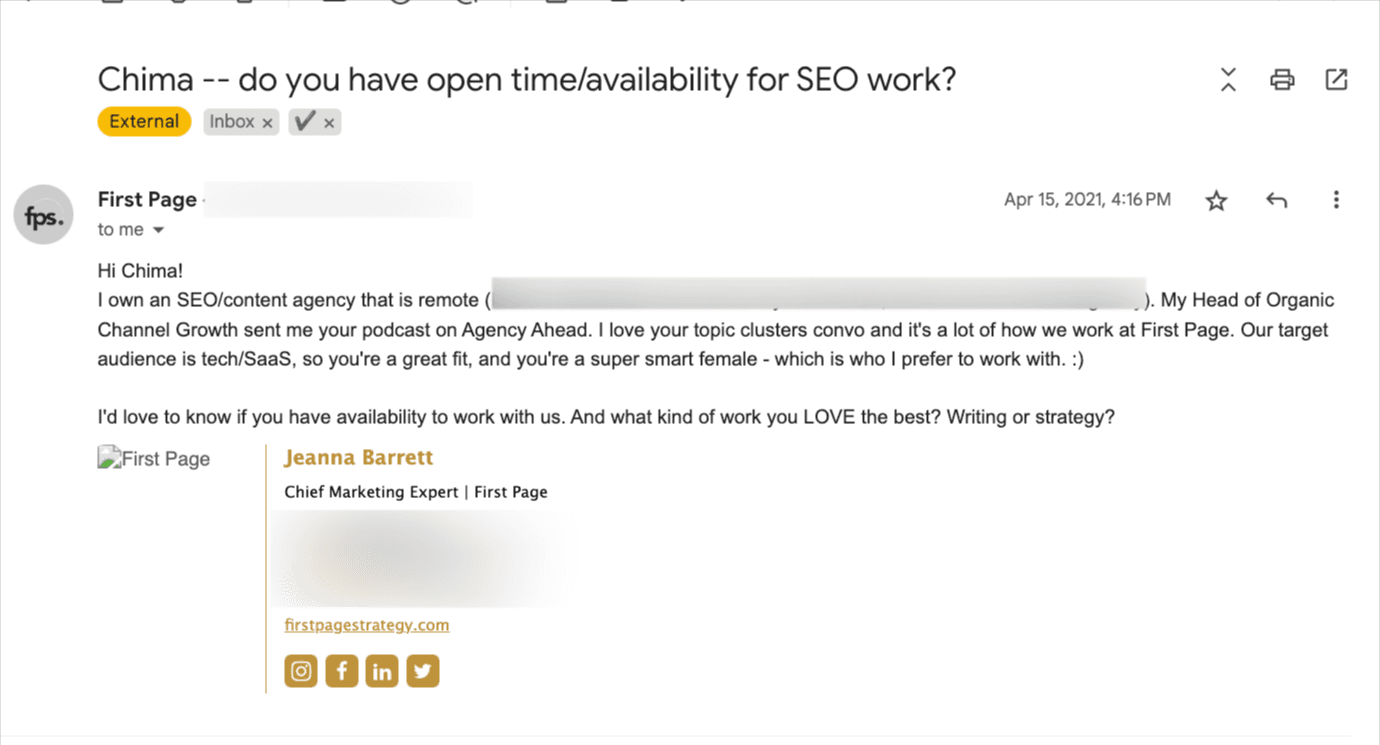1380x745 pixels.
Task: Select the First Page sender name
Action: coord(146,199)
